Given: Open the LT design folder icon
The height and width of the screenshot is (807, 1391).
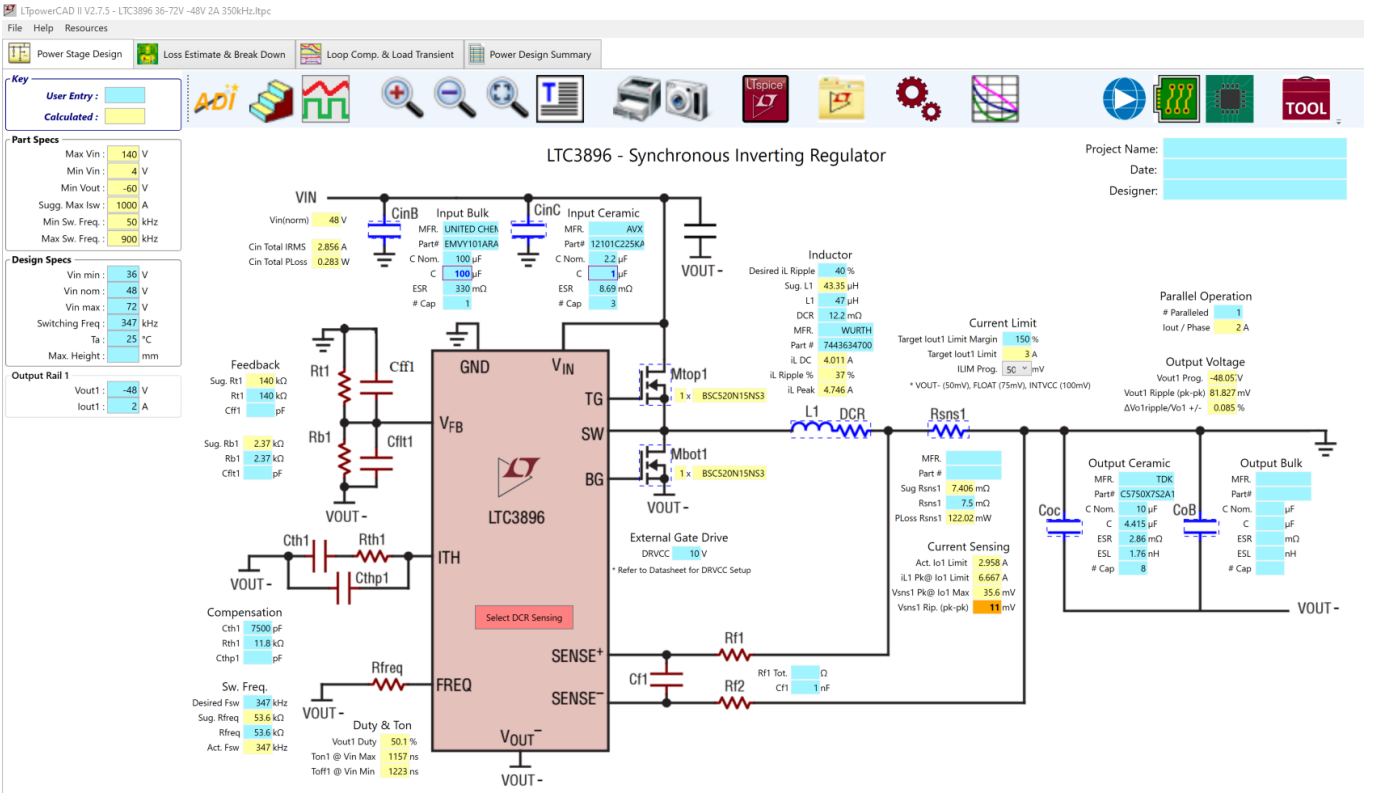Looking at the screenshot, I should [x=840, y=98].
